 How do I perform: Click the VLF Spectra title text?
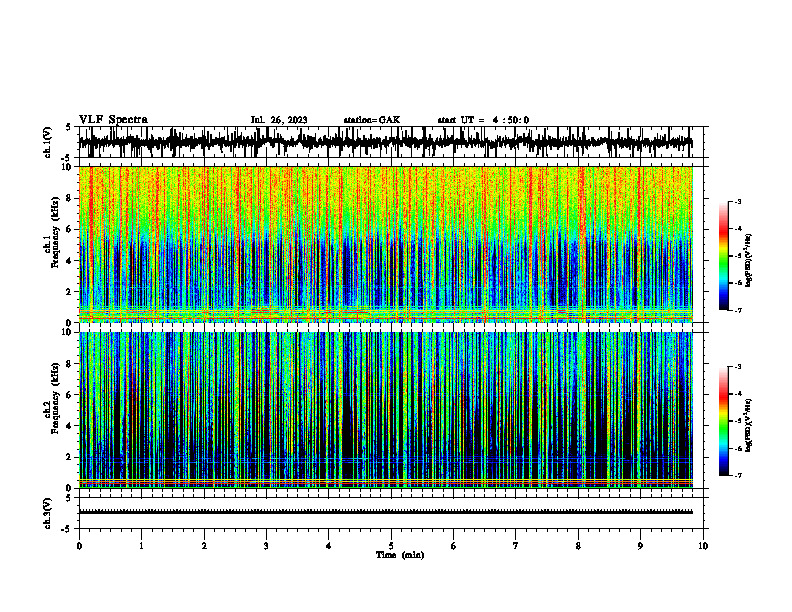coord(113,120)
